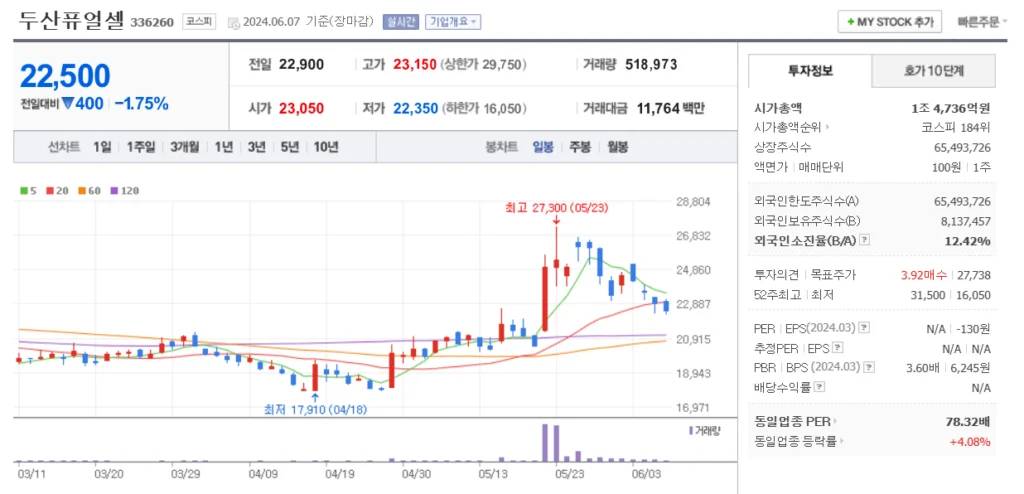Click 거래대금 value 11,764

tap(658, 108)
